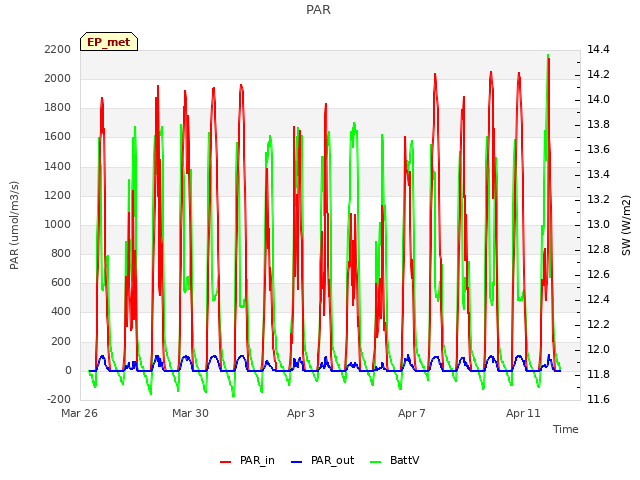Click the Apr 7 x-axis tick label
This screenshot has height=480, width=640.
coord(412,413)
